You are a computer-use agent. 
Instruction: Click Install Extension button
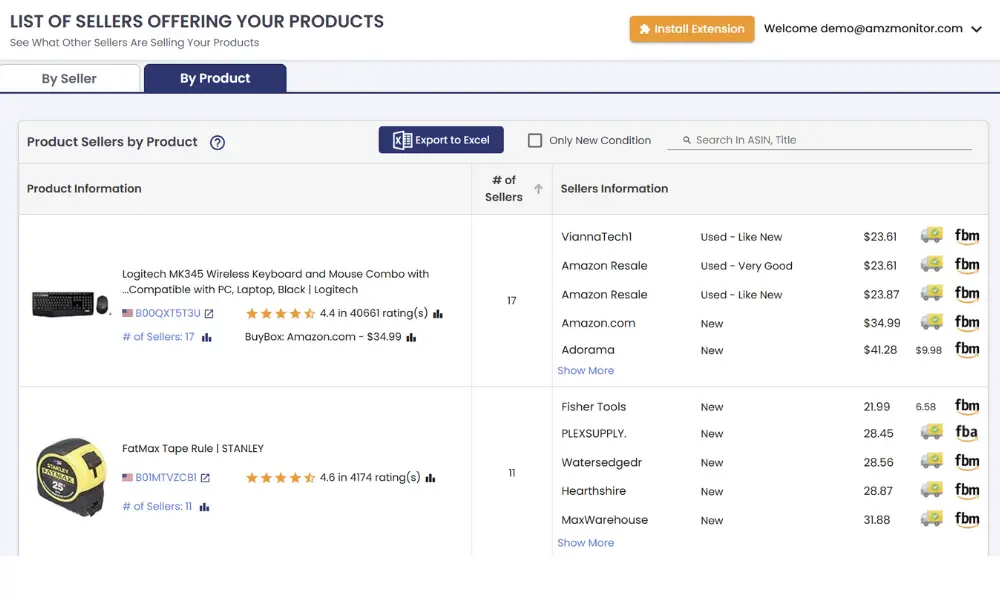[x=692, y=29]
